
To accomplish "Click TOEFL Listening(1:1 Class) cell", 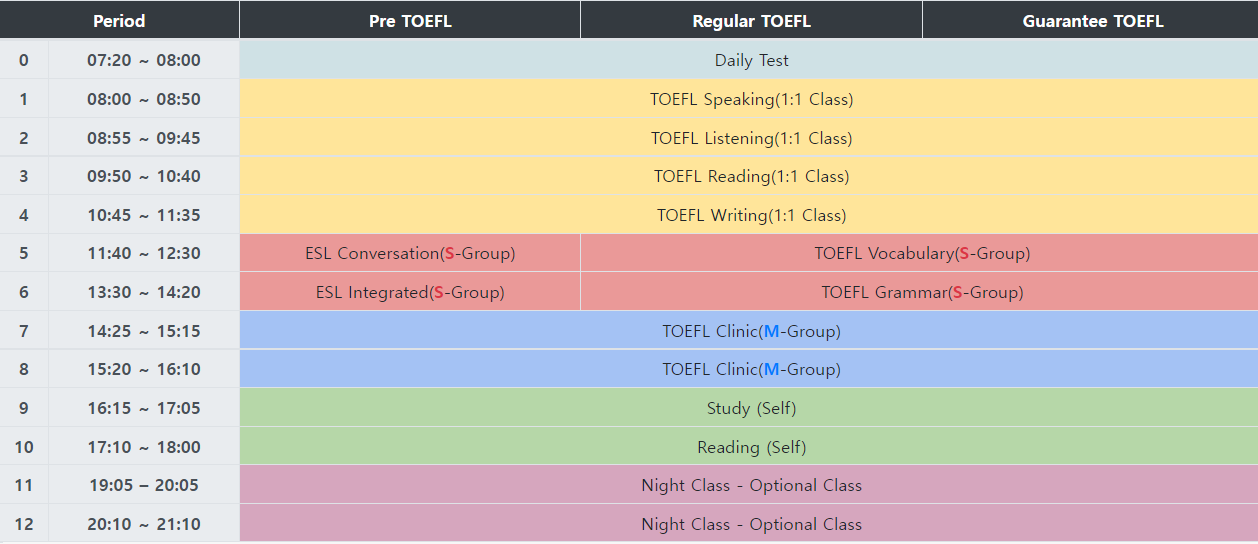I will pyautogui.click(x=751, y=138).
